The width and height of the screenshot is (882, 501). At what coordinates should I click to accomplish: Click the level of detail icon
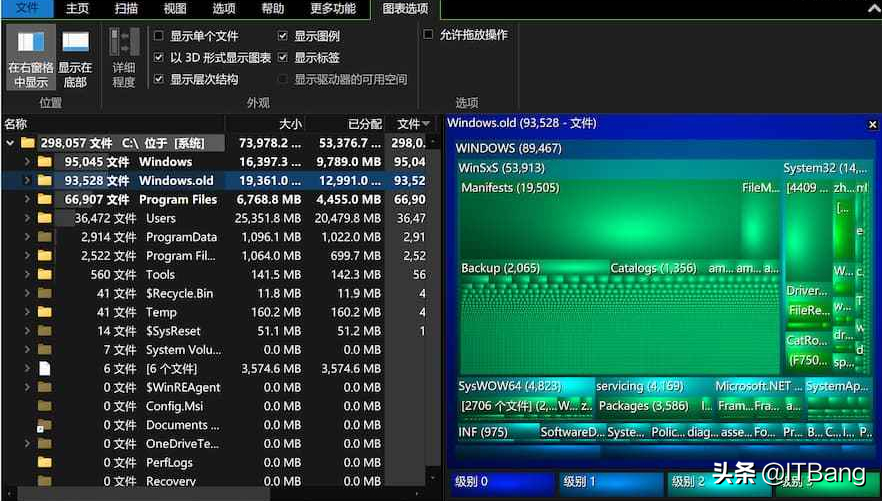click(124, 43)
